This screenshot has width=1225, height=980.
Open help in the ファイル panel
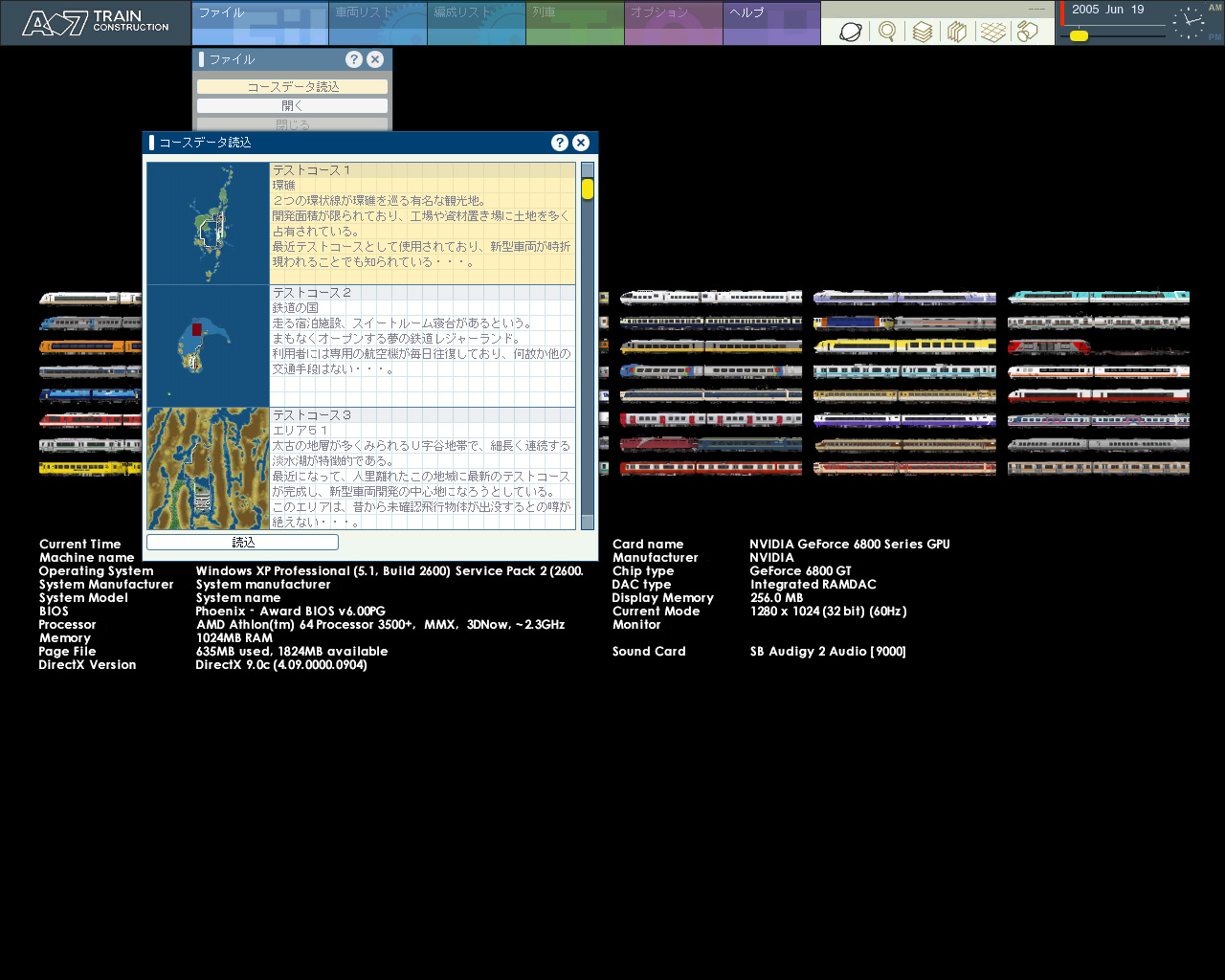pyautogui.click(x=354, y=59)
